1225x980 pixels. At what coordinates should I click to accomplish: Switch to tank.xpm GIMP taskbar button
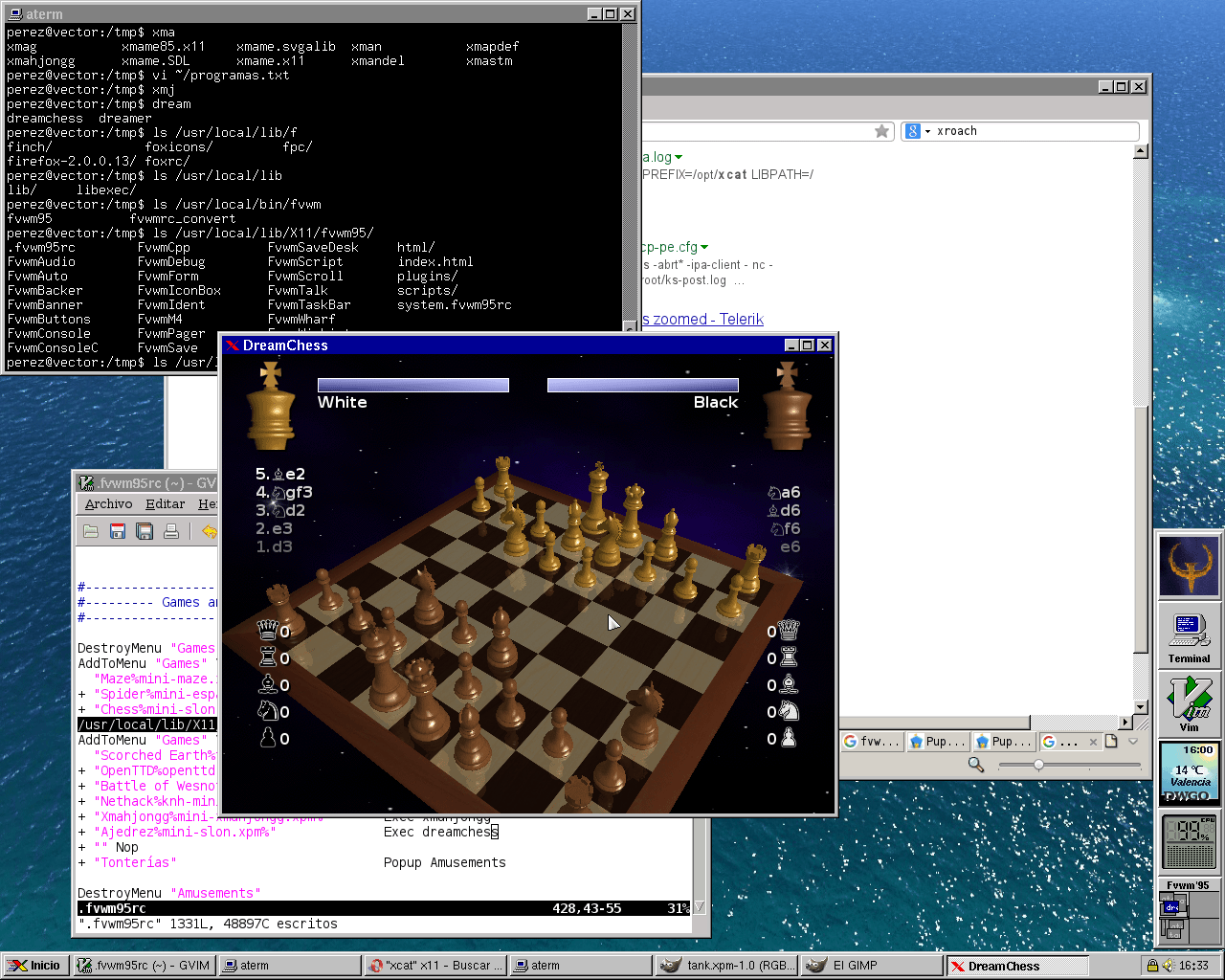point(726,966)
